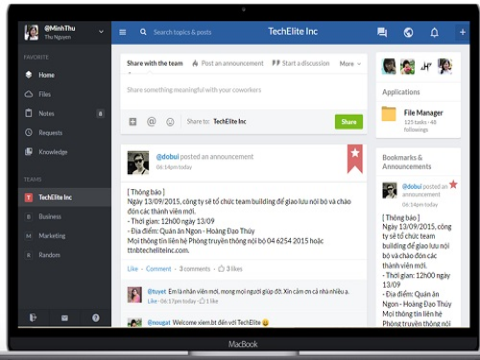
Task: Click MinhThu profile avatar
Action: point(31,32)
